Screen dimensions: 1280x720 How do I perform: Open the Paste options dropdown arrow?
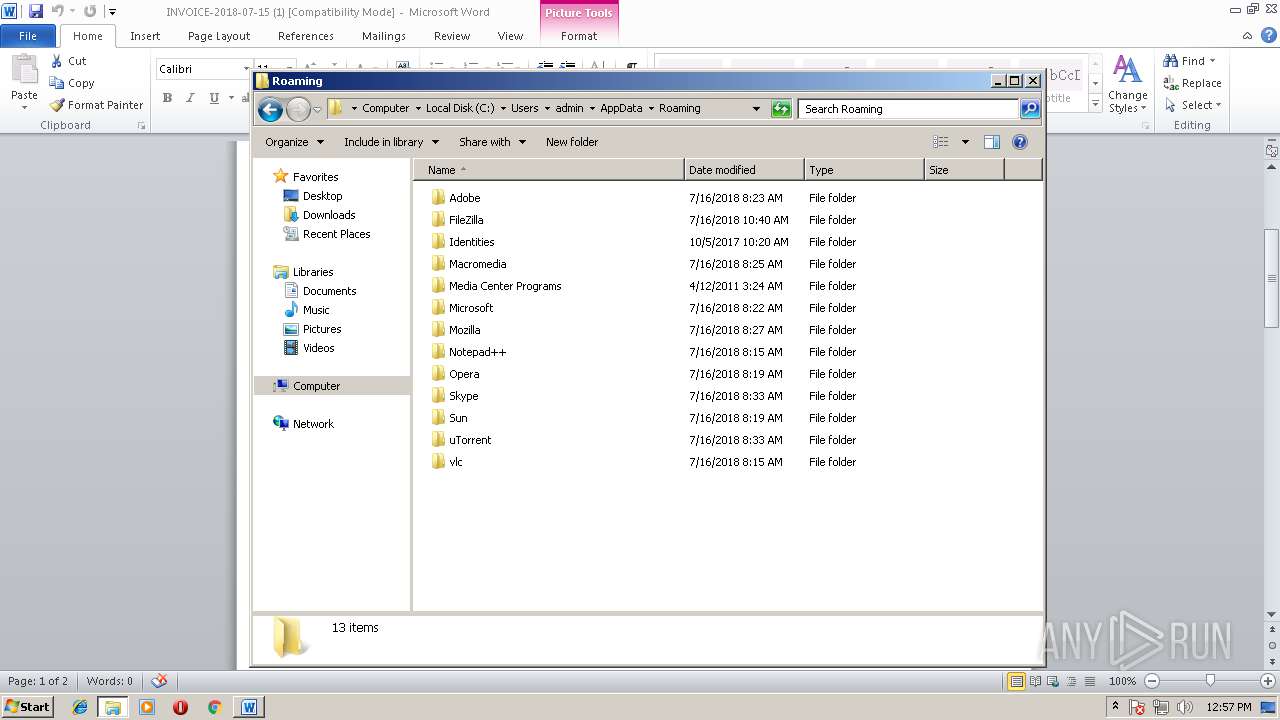coord(24,107)
